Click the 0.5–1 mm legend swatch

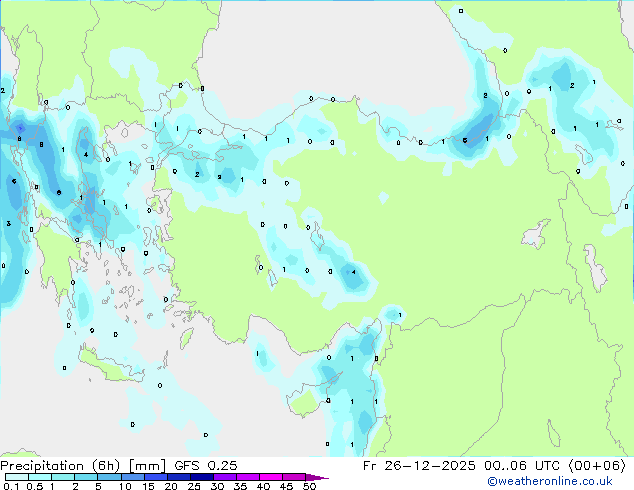click(40, 477)
